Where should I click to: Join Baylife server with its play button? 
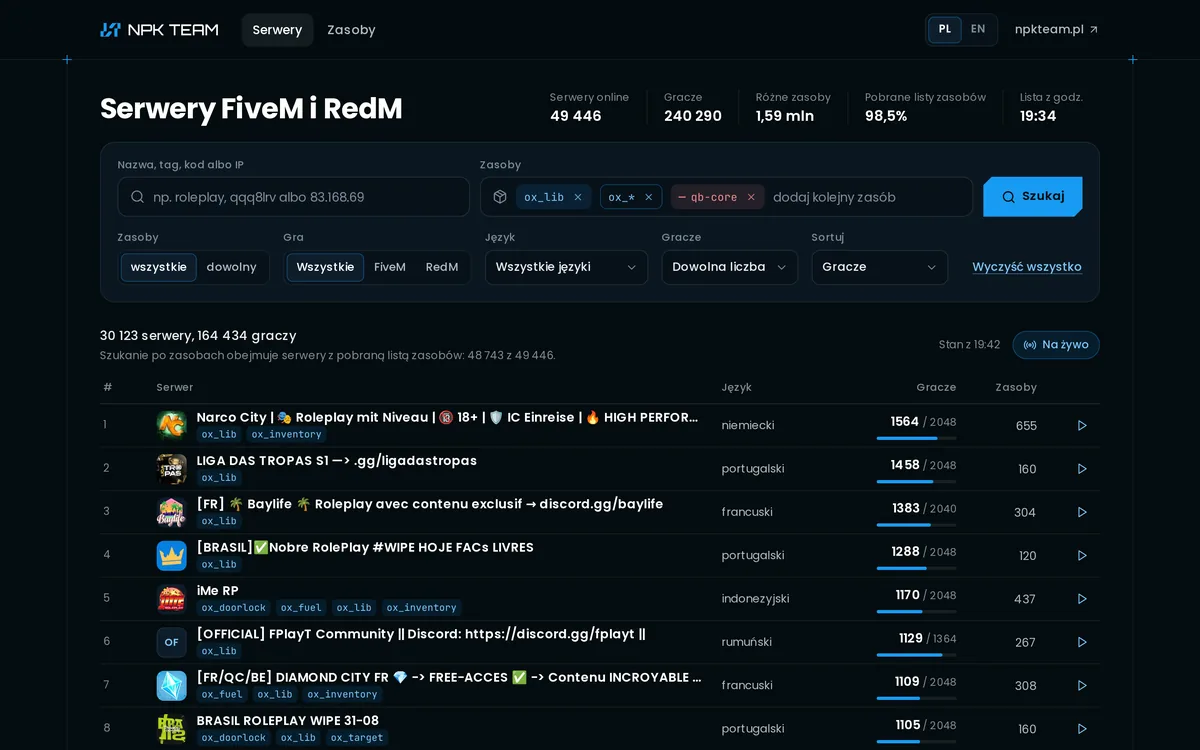click(1082, 512)
